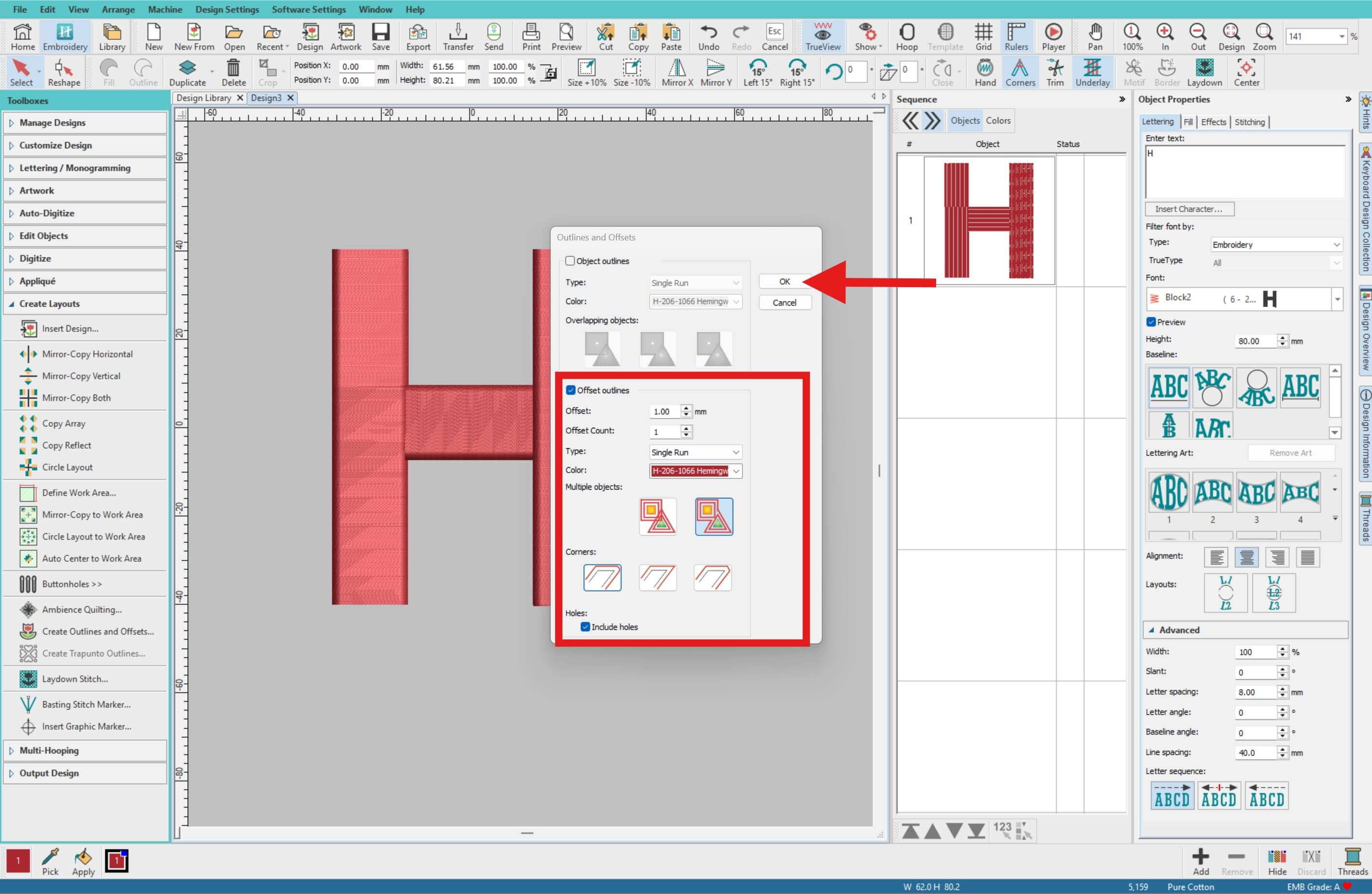1372x894 pixels.
Task: Click OK in Outlines and Offsets
Action: click(785, 281)
